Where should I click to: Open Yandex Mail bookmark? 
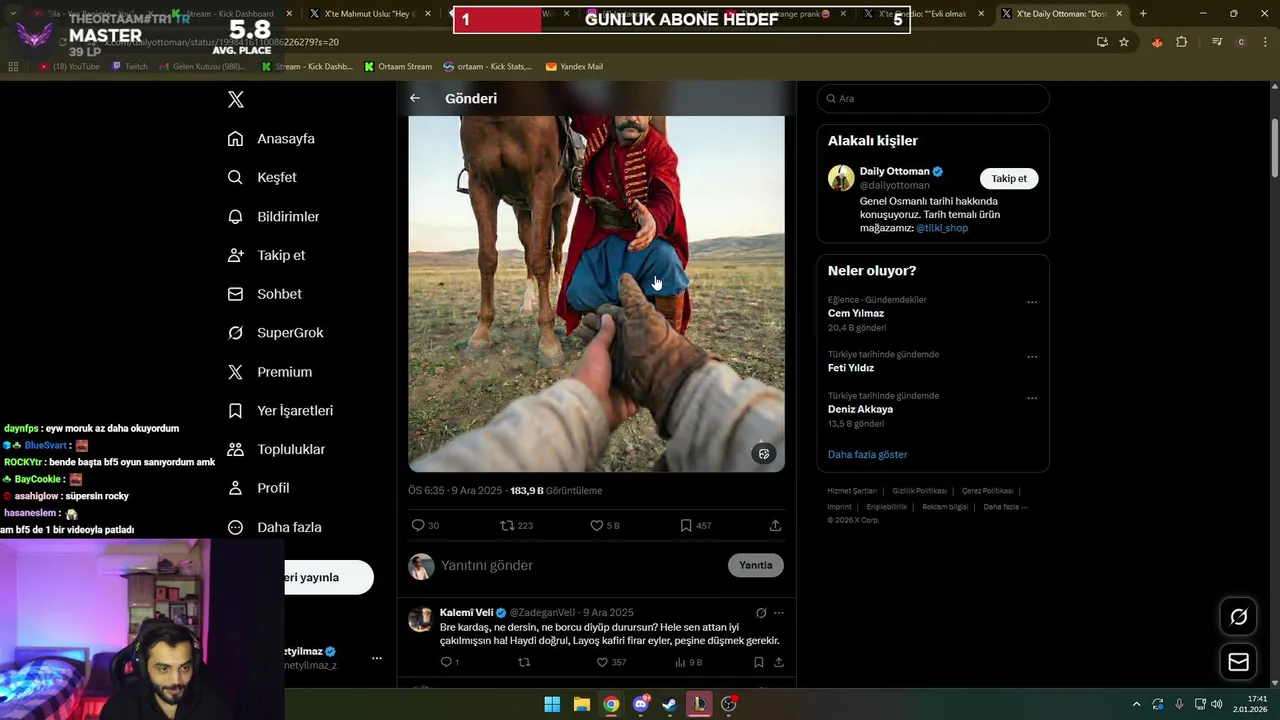[574, 67]
